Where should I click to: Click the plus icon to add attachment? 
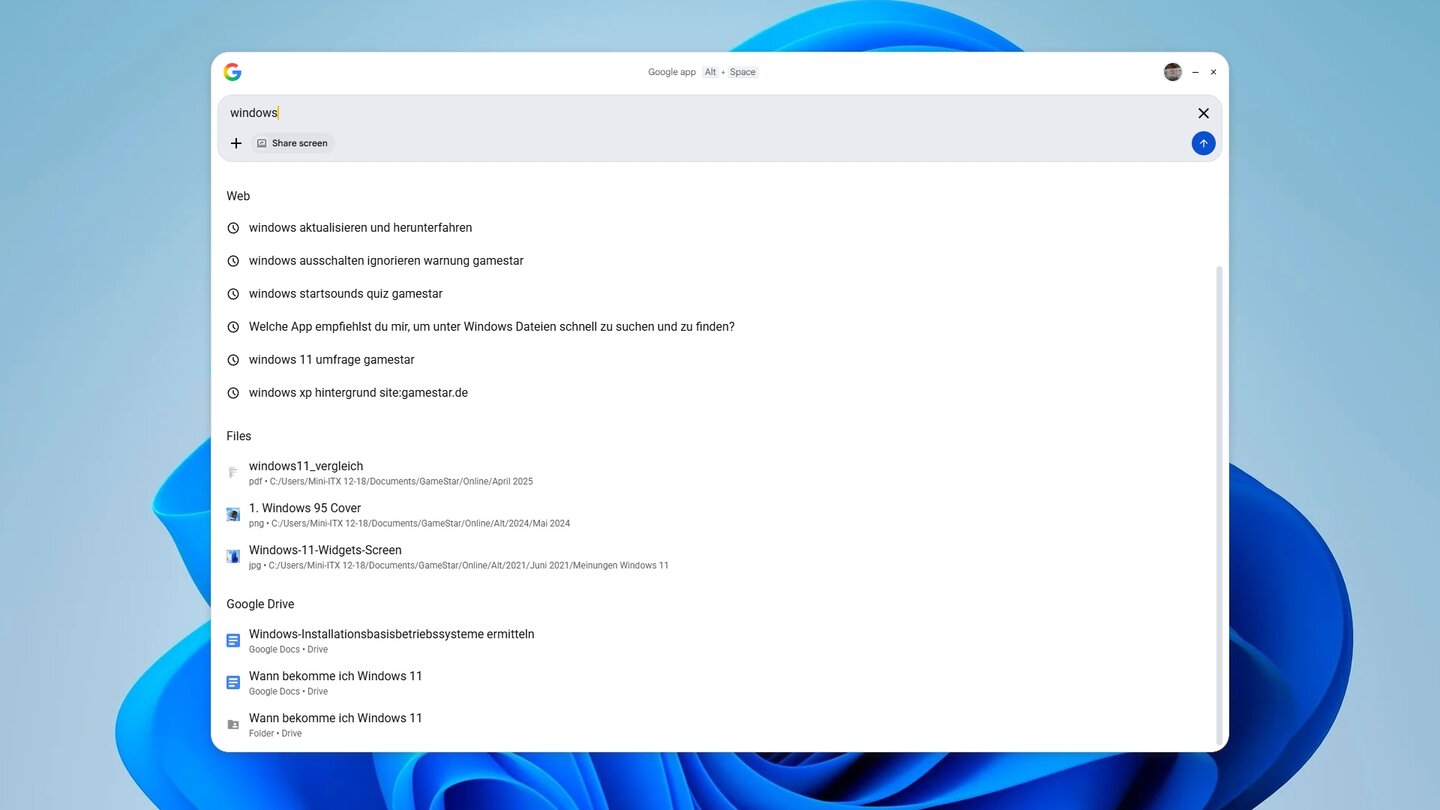click(236, 143)
